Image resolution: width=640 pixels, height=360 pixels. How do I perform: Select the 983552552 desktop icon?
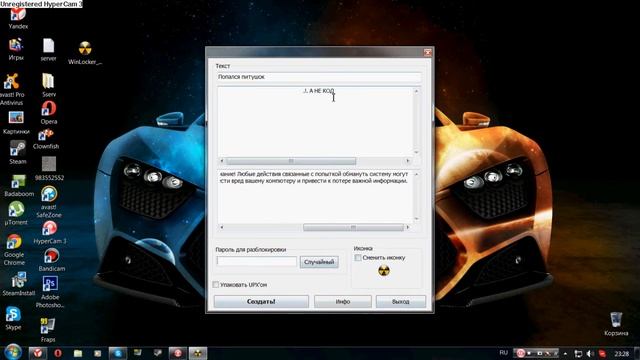(49, 169)
